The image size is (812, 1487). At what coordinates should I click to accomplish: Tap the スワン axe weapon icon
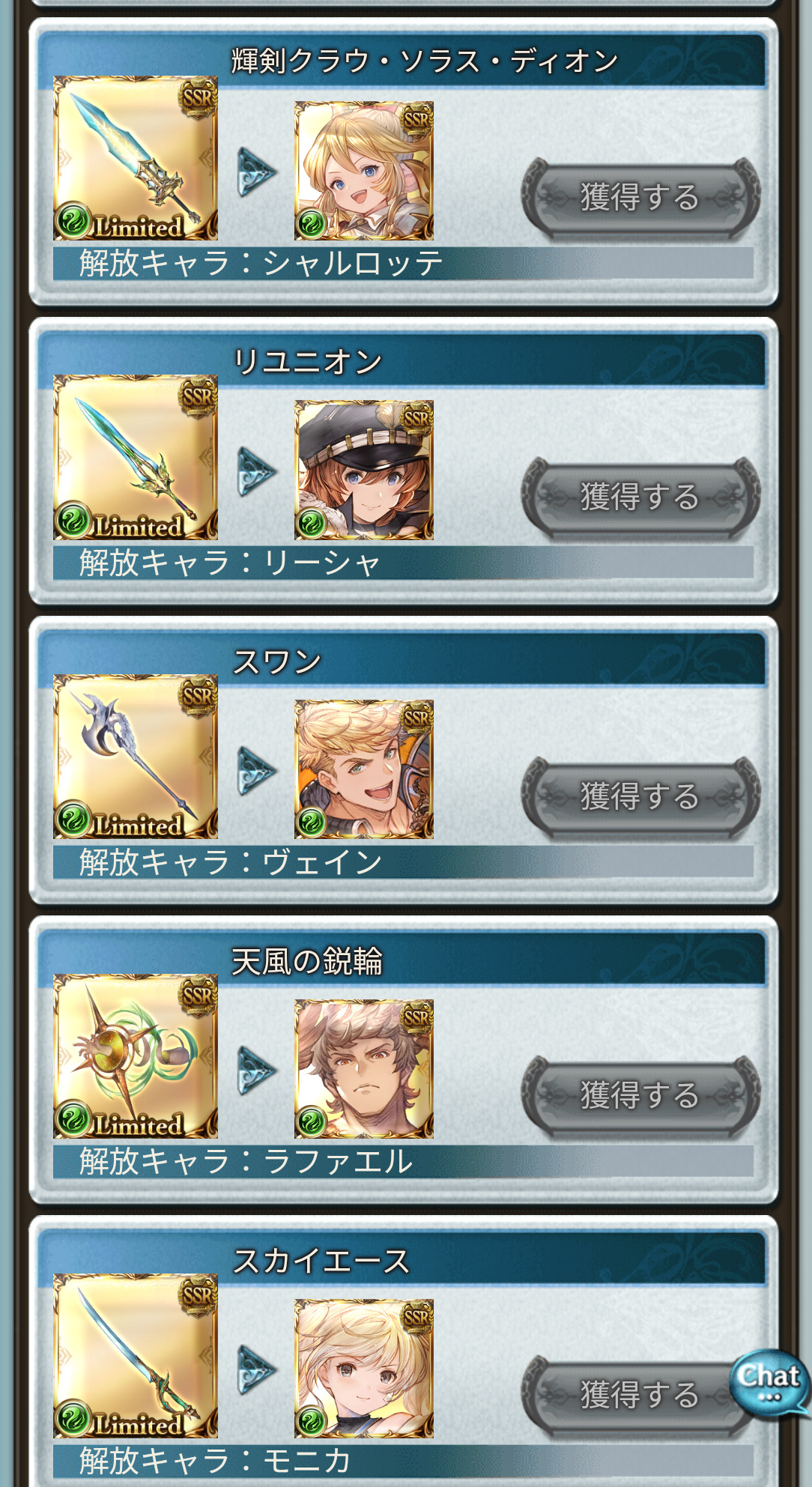pyautogui.click(x=136, y=757)
